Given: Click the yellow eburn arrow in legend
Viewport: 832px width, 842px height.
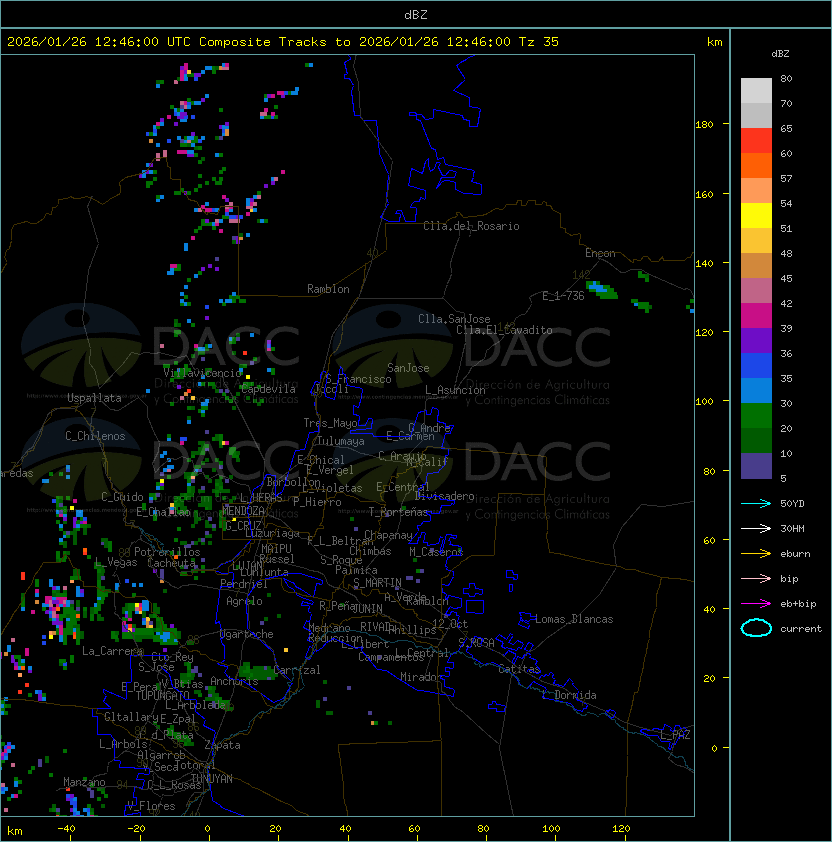Looking at the screenshot, I should pos(756,554).
